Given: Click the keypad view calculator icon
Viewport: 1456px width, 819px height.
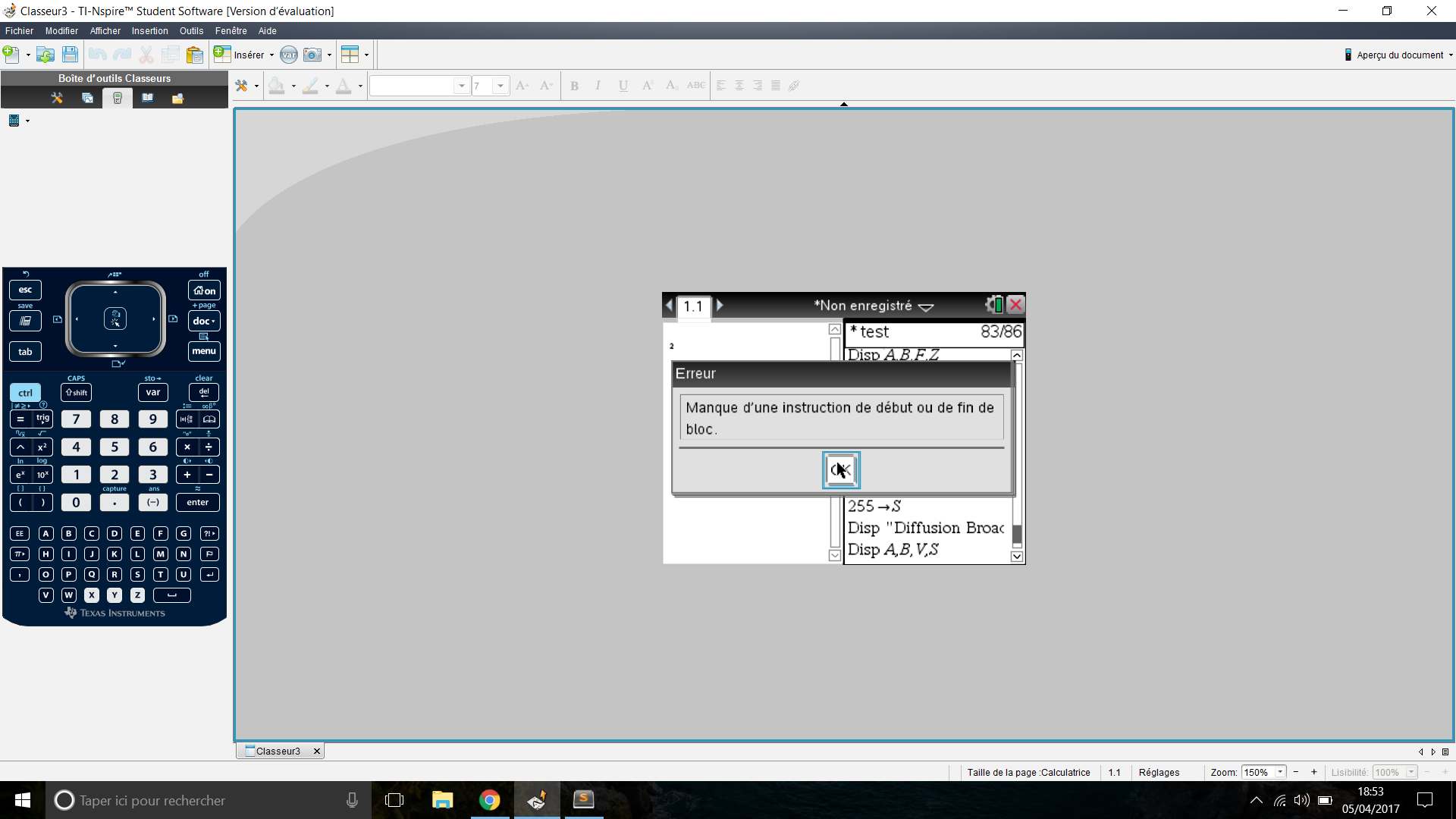Looking at the screenshot, I should tap(14, 121).
